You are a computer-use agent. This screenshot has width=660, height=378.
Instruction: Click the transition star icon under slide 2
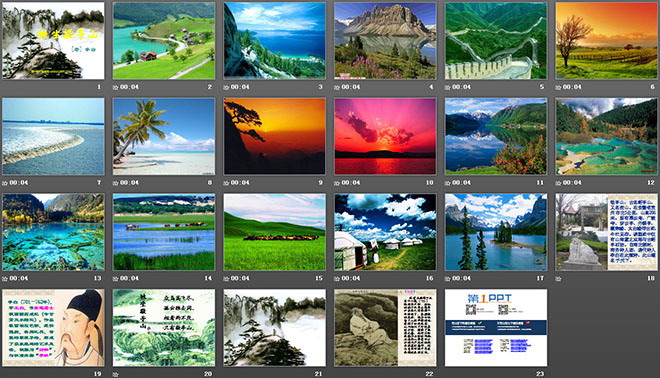point(115,87)
